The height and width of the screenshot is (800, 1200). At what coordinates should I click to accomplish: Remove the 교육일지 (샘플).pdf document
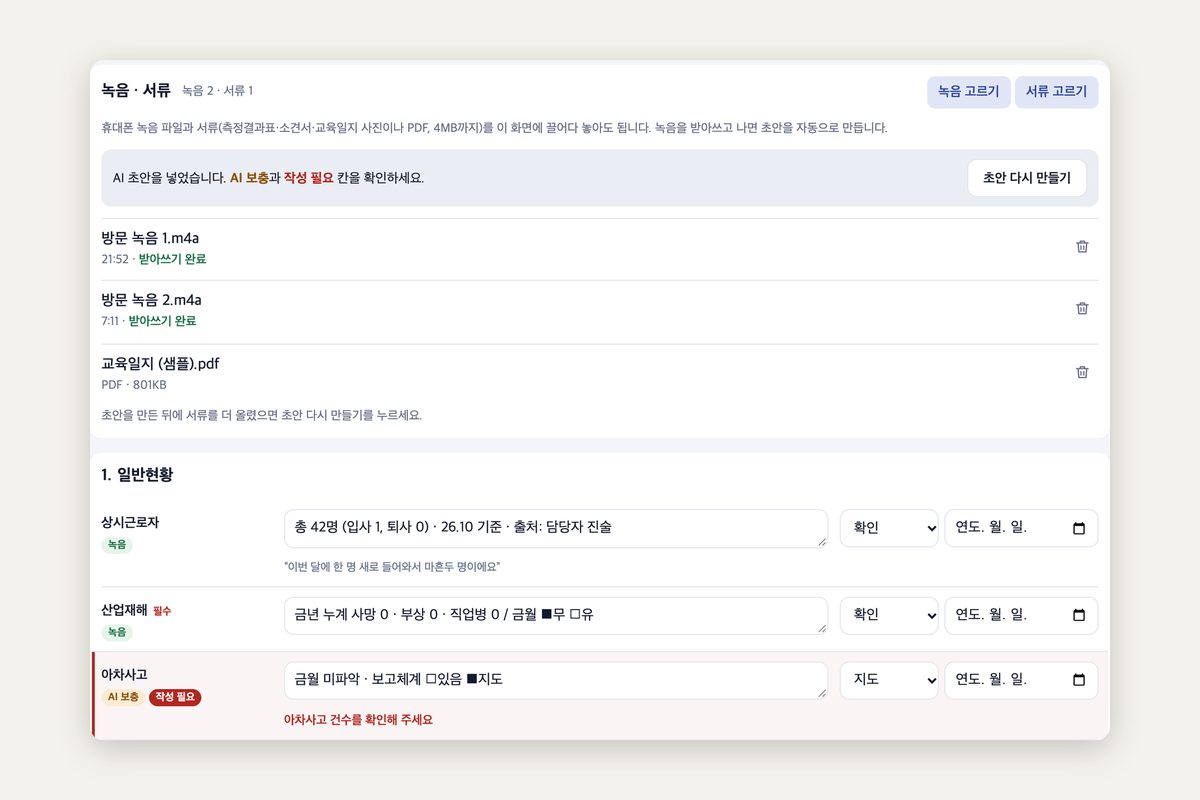[x=1082, y=372]
